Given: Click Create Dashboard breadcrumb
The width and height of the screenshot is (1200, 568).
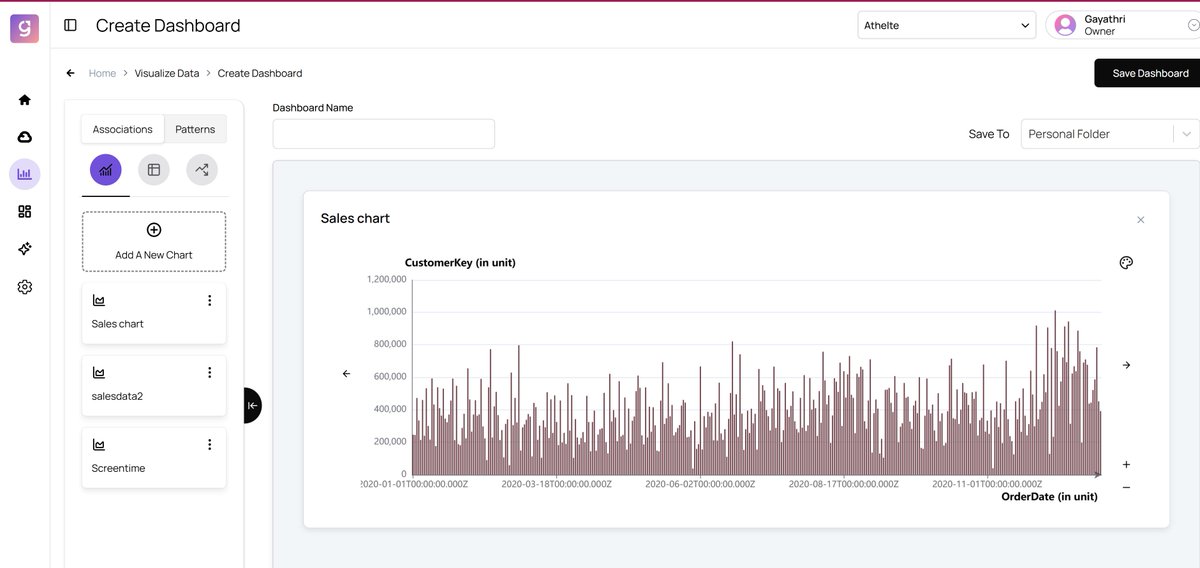Looking at the screenshot, I should [x=260, y=73].
